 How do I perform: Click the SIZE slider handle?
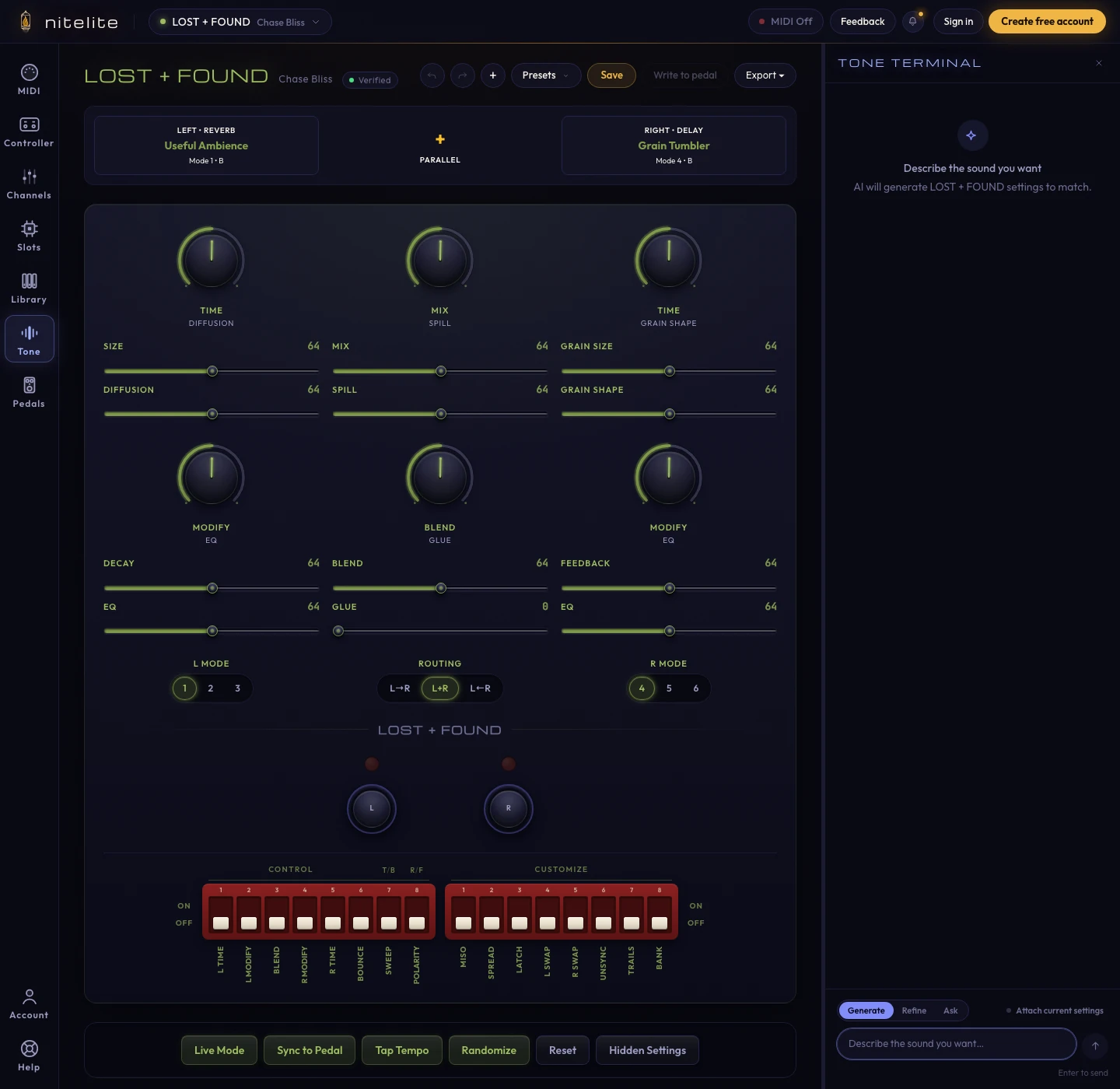(x=212, y=371)
